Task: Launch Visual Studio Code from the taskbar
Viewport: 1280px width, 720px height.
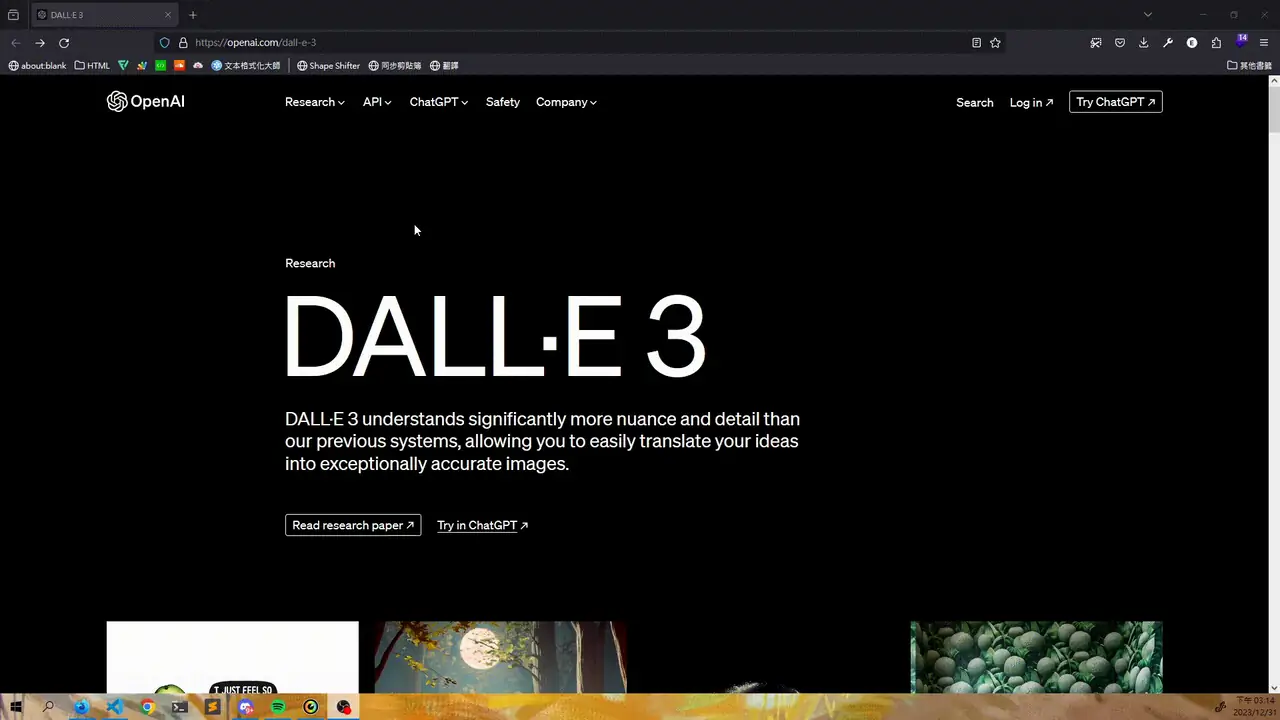Action: click(114, 707)
